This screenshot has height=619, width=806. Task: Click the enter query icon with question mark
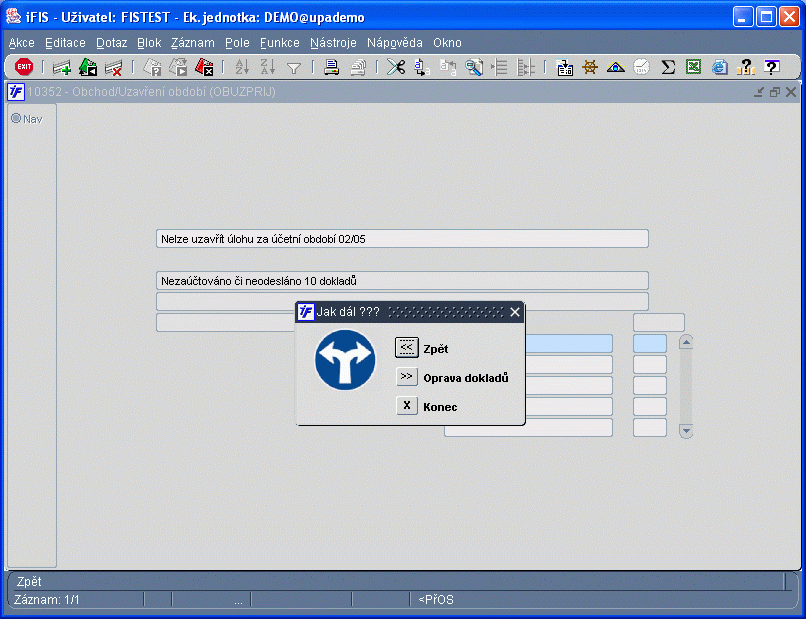click(x=152, y=67)
